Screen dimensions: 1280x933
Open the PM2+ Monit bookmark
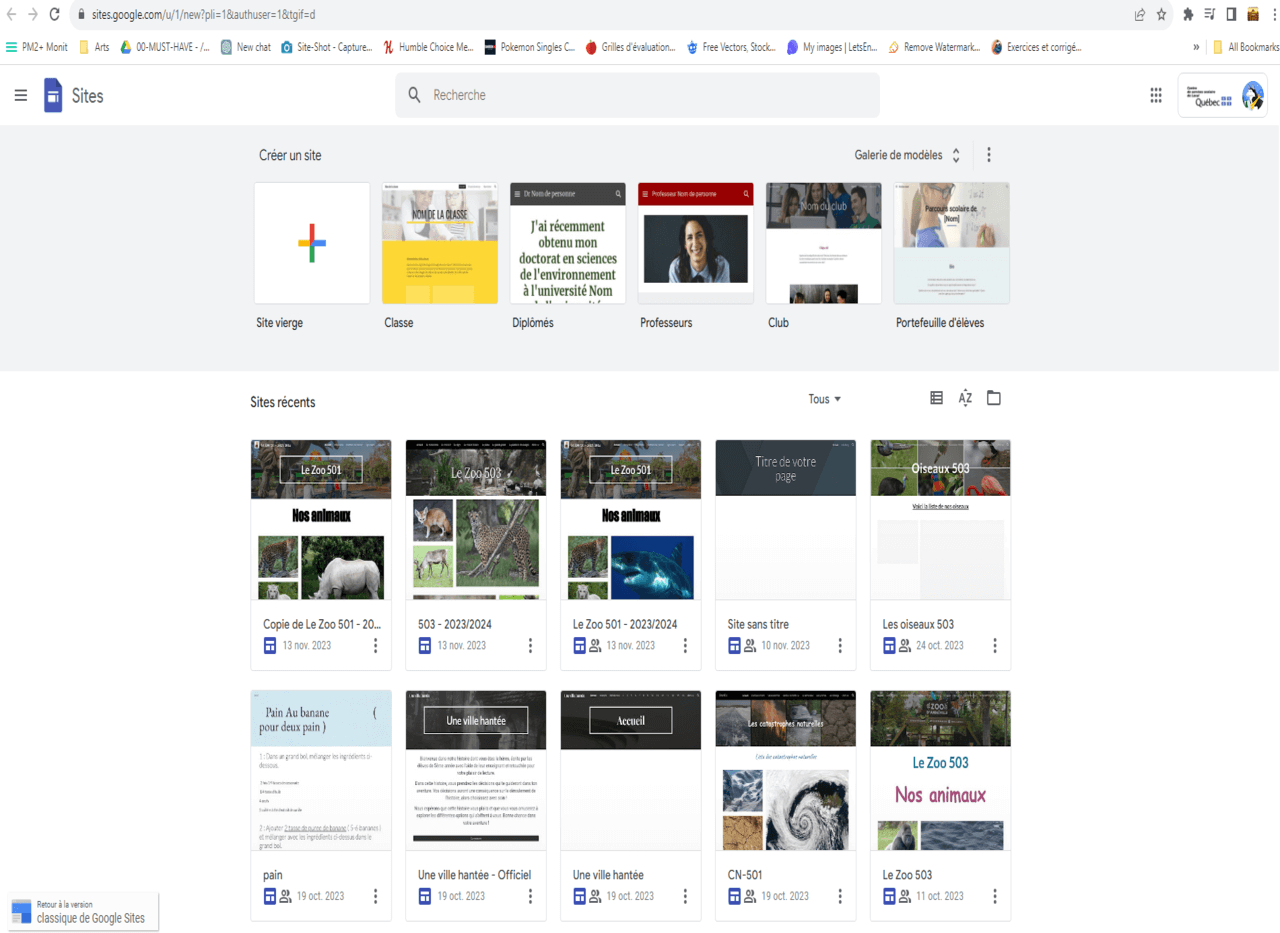tap(37, 47)
